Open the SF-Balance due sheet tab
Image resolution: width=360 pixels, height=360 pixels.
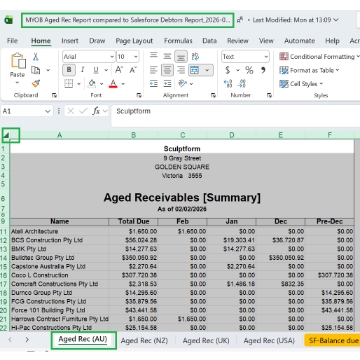(x=333, y=340)
